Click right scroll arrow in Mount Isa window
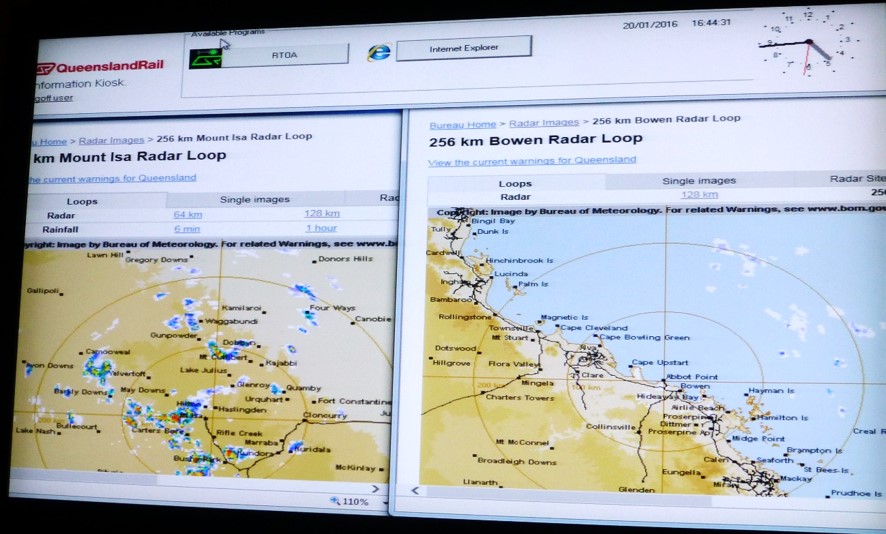The height and width of the screenshot is (534, 886). coord(376,489)
